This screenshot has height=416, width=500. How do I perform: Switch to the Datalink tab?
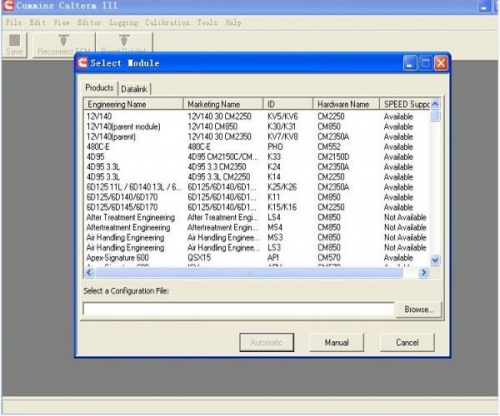(134, 89)
